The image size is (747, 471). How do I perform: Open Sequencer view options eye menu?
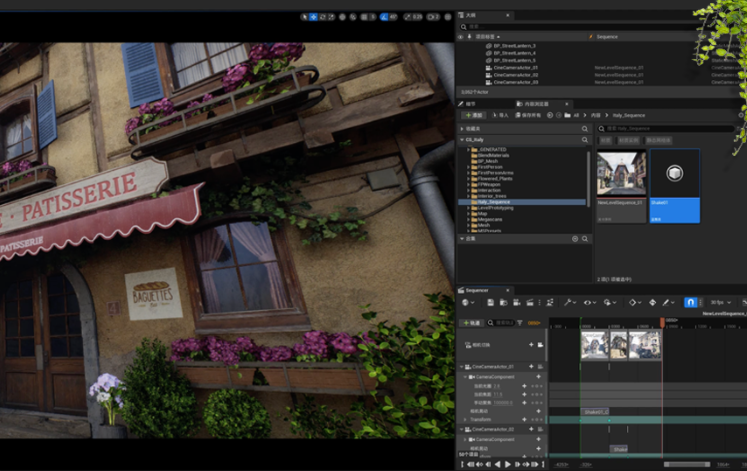[590, 302]
